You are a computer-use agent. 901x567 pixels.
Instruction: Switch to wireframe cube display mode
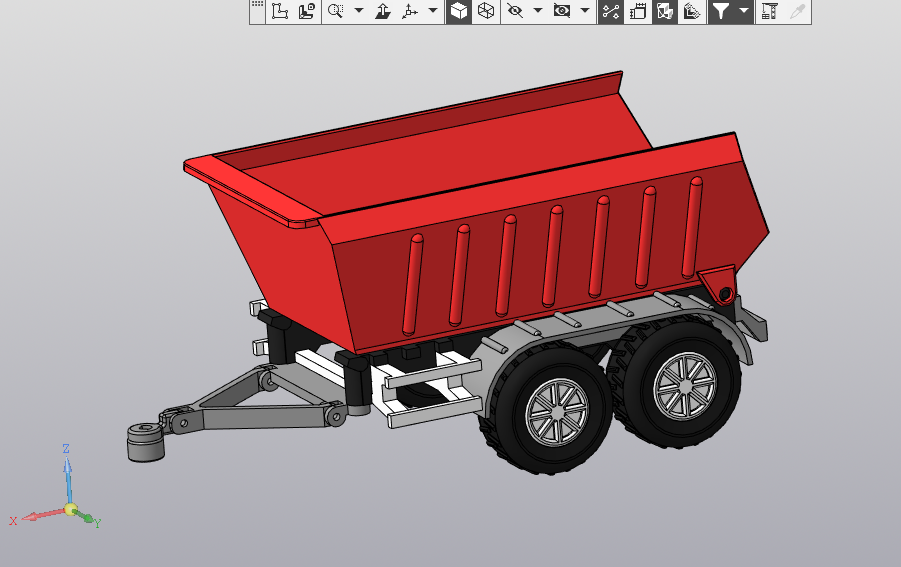click(486, 11)
